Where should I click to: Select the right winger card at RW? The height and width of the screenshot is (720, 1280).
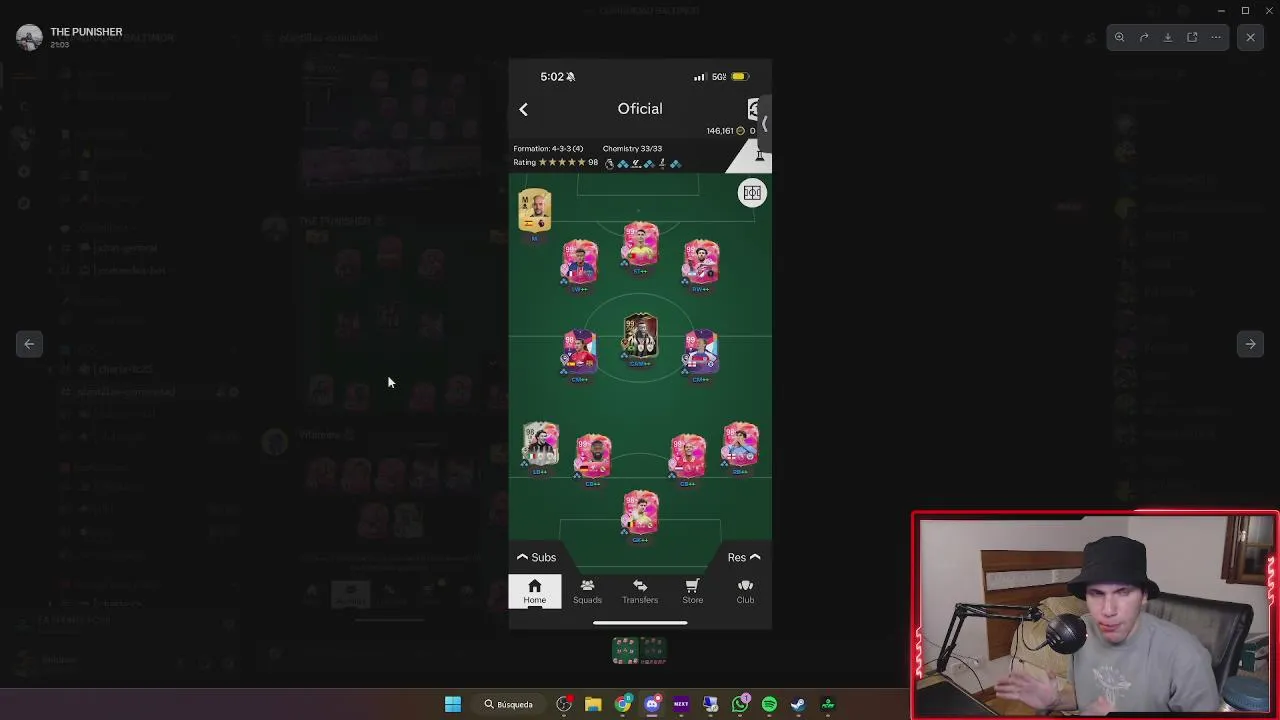tap(700, 263)
